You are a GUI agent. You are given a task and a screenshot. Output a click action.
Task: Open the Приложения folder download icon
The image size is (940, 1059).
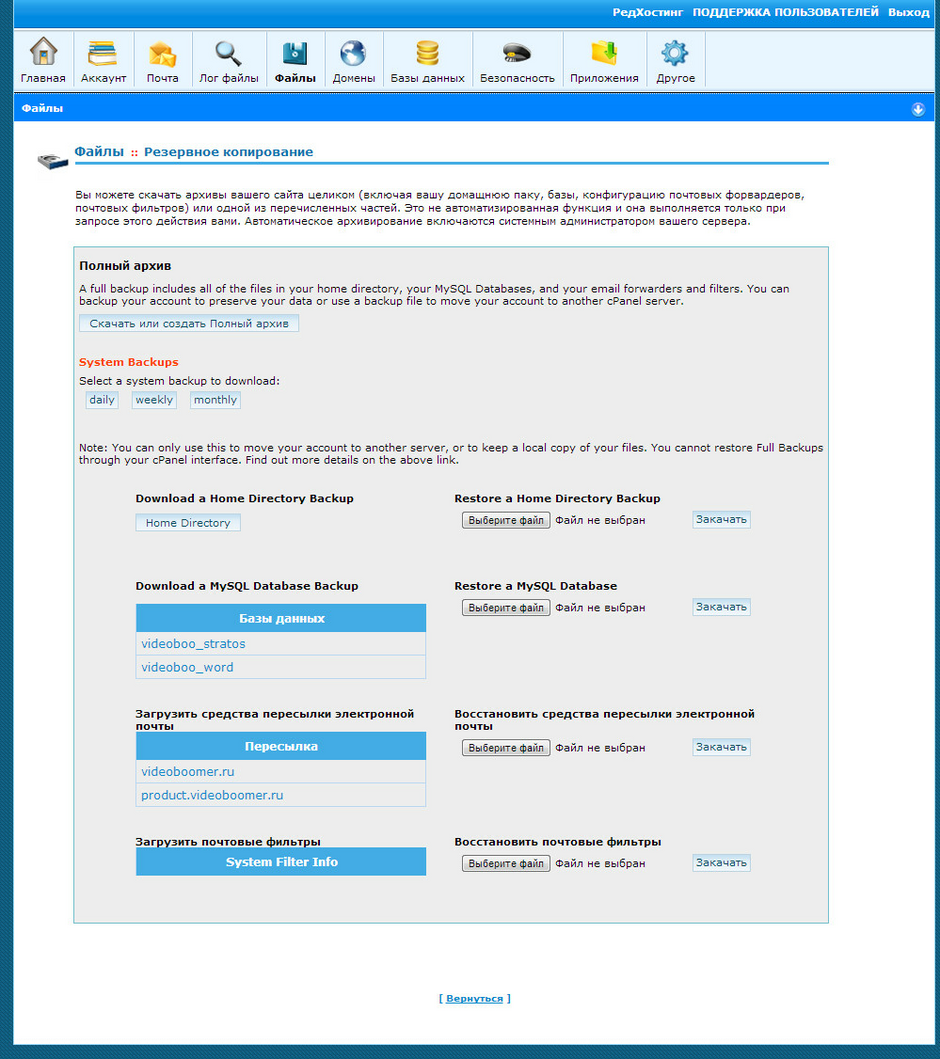(604, 53)
